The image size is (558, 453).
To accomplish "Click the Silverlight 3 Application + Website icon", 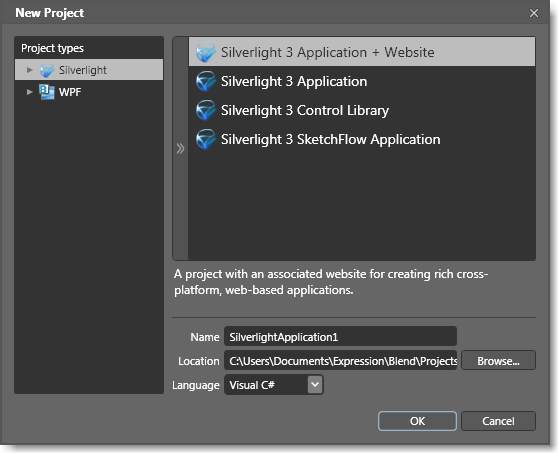I will [x=205, y=52].
